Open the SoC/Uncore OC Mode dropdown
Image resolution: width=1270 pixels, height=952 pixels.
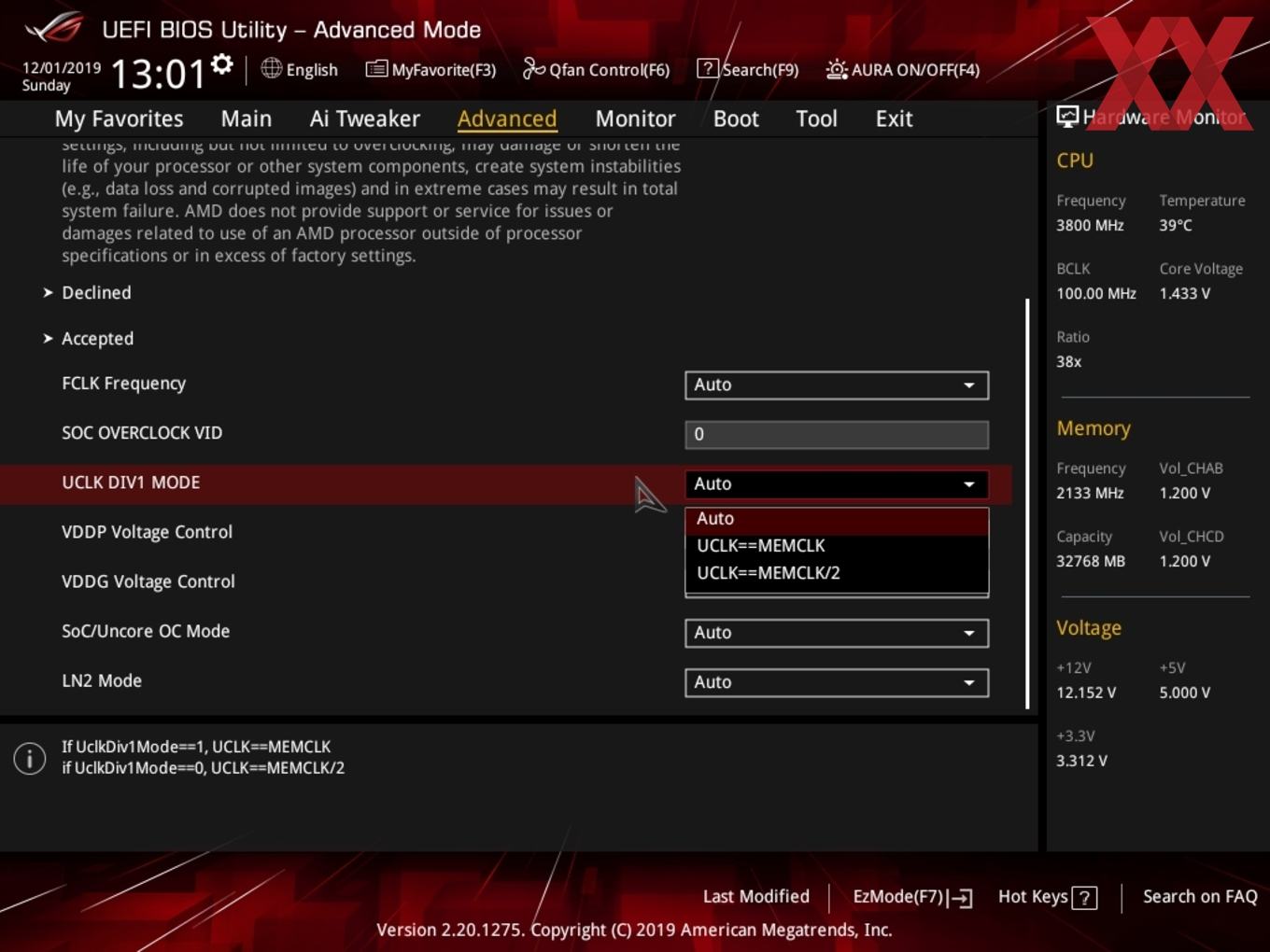pos(837,633)
